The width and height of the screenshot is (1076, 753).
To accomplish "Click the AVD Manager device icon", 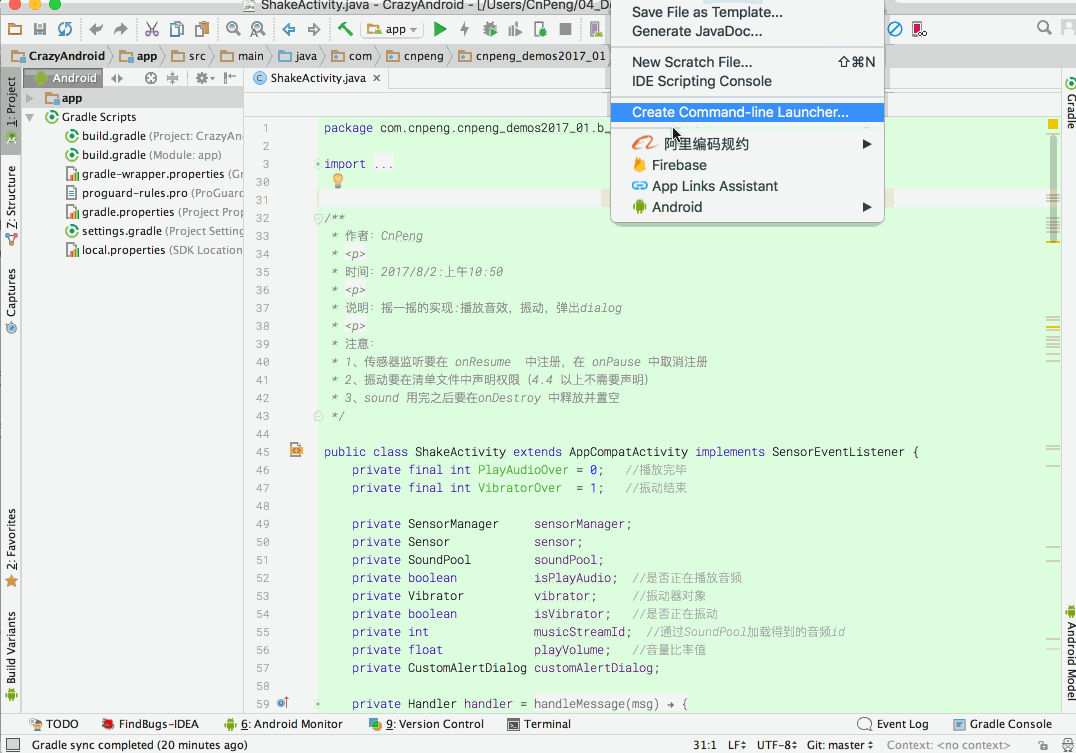I will 595,29.
